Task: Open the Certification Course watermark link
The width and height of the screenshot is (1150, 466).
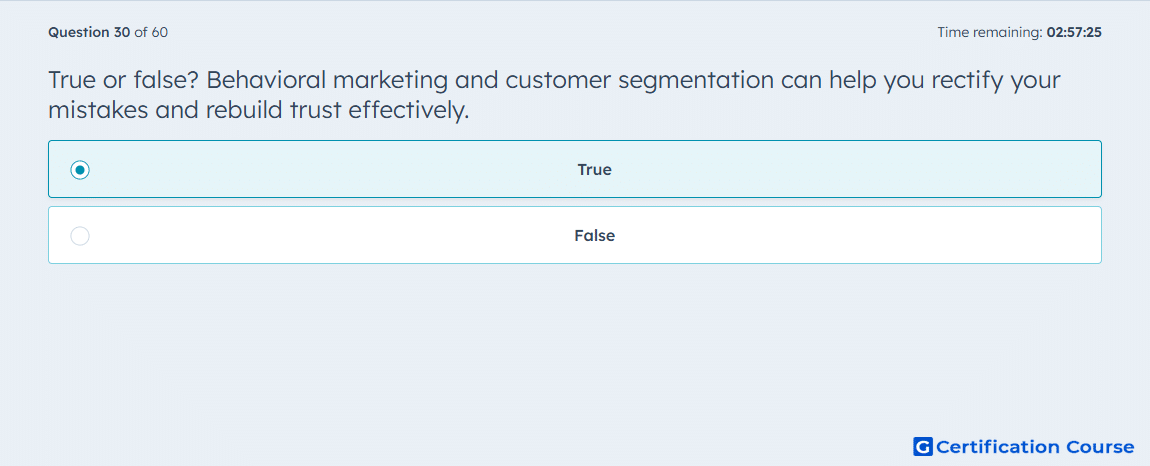Action: coord(1024,446)
